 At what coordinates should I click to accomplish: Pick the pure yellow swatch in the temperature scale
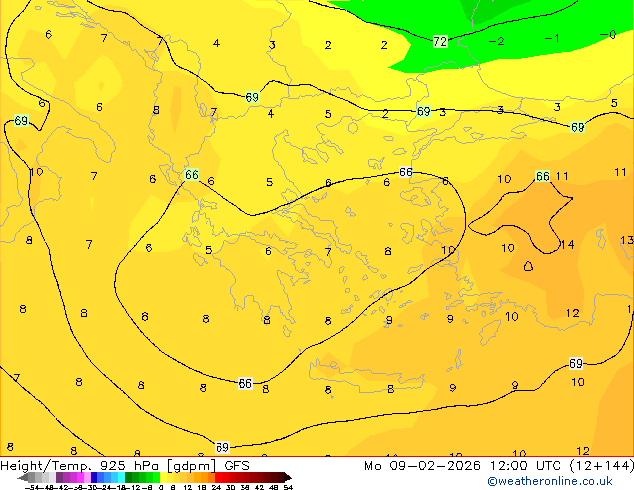163,477
